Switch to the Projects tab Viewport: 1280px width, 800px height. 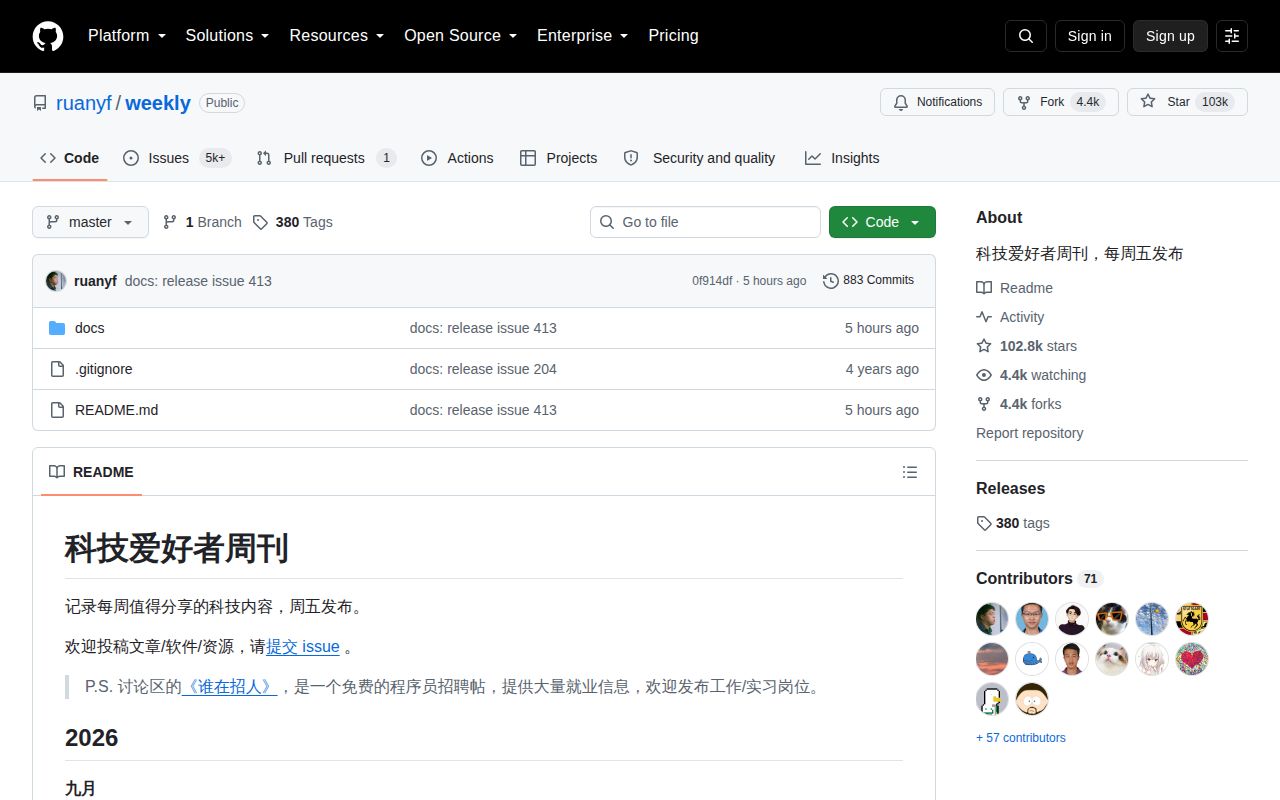tap(558, 158)
